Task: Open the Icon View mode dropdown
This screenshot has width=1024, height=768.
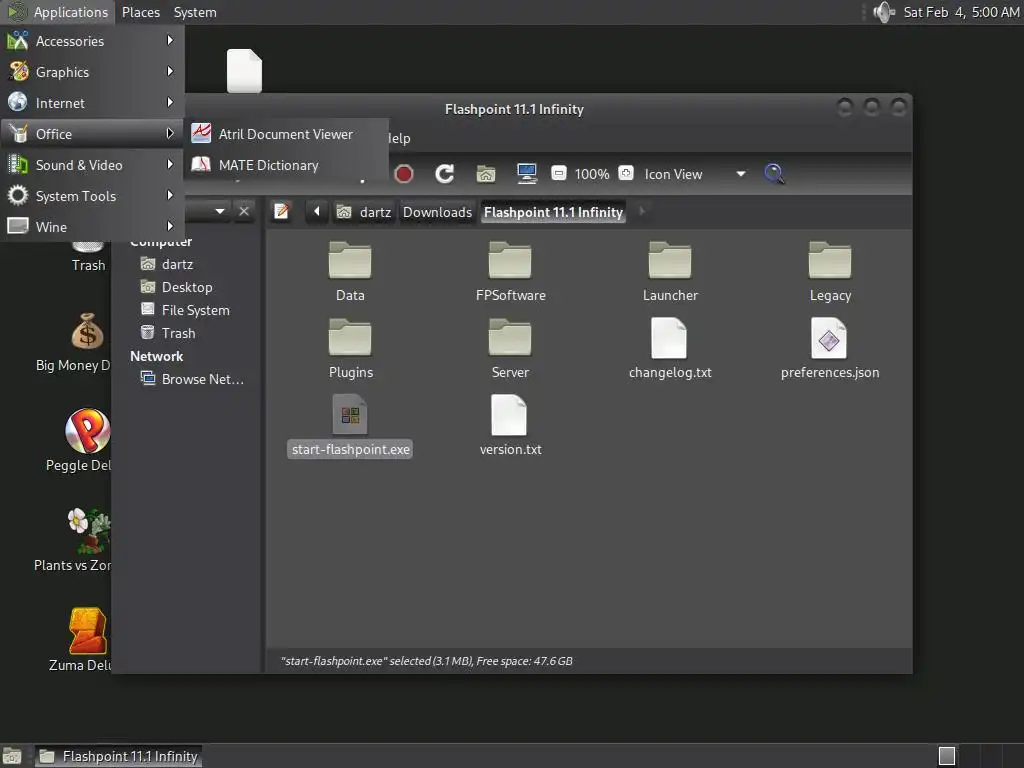Action: click(x=695, y=174)
